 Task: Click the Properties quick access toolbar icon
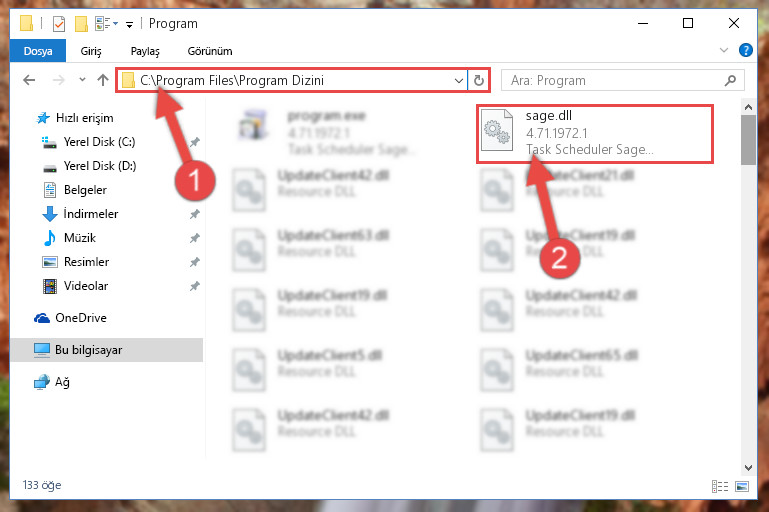(x=59, y=24)
